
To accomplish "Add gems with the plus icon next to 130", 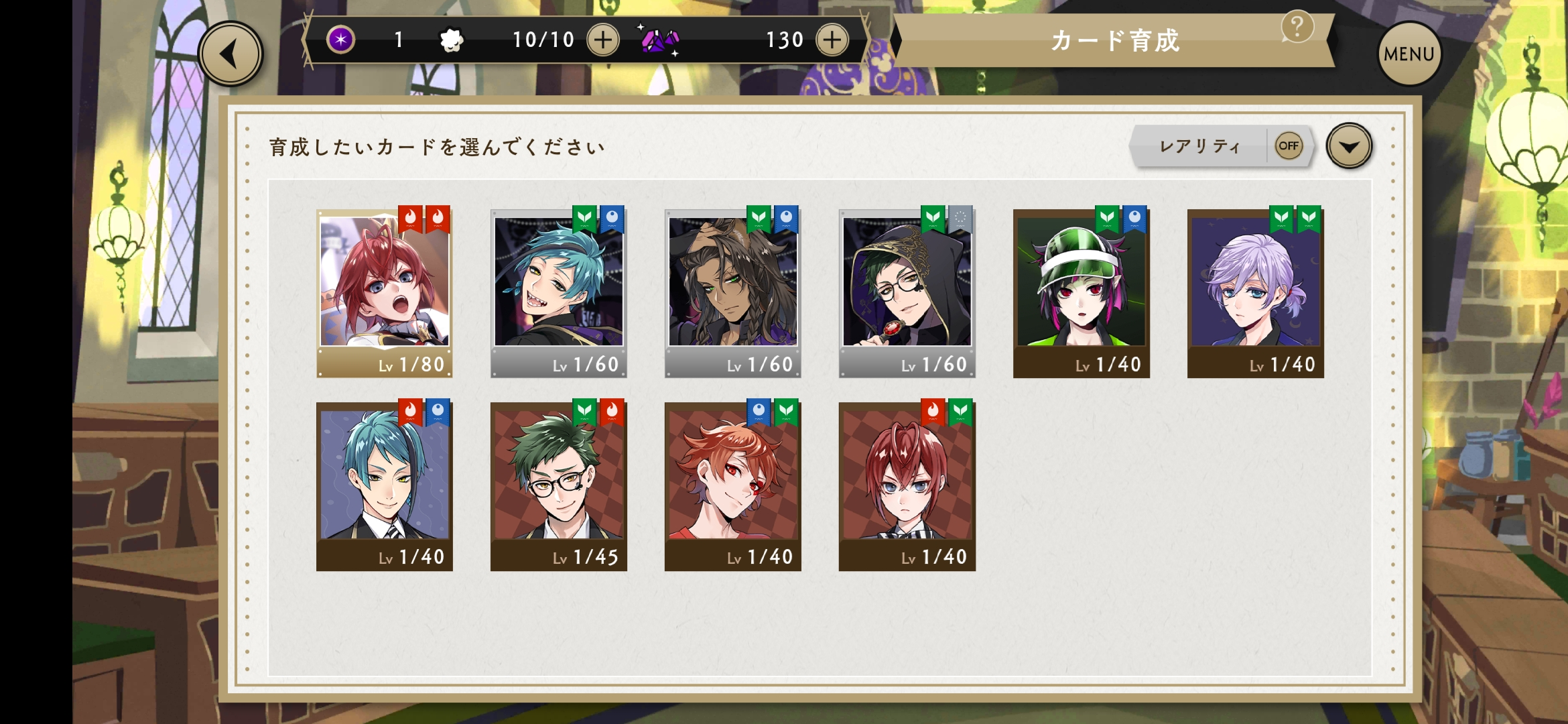I will (832, 40).
